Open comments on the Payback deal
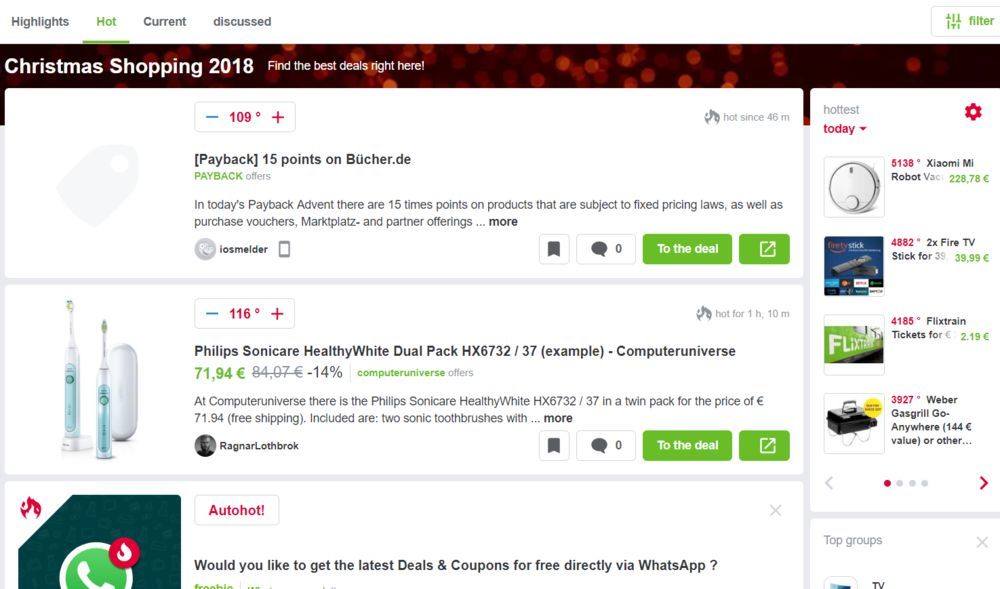 606,249
